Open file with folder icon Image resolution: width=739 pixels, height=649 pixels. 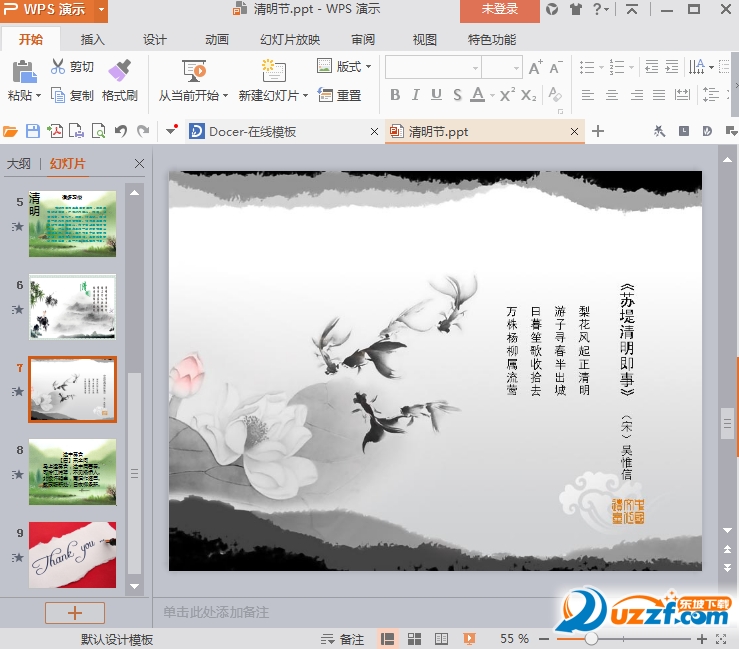10,131
